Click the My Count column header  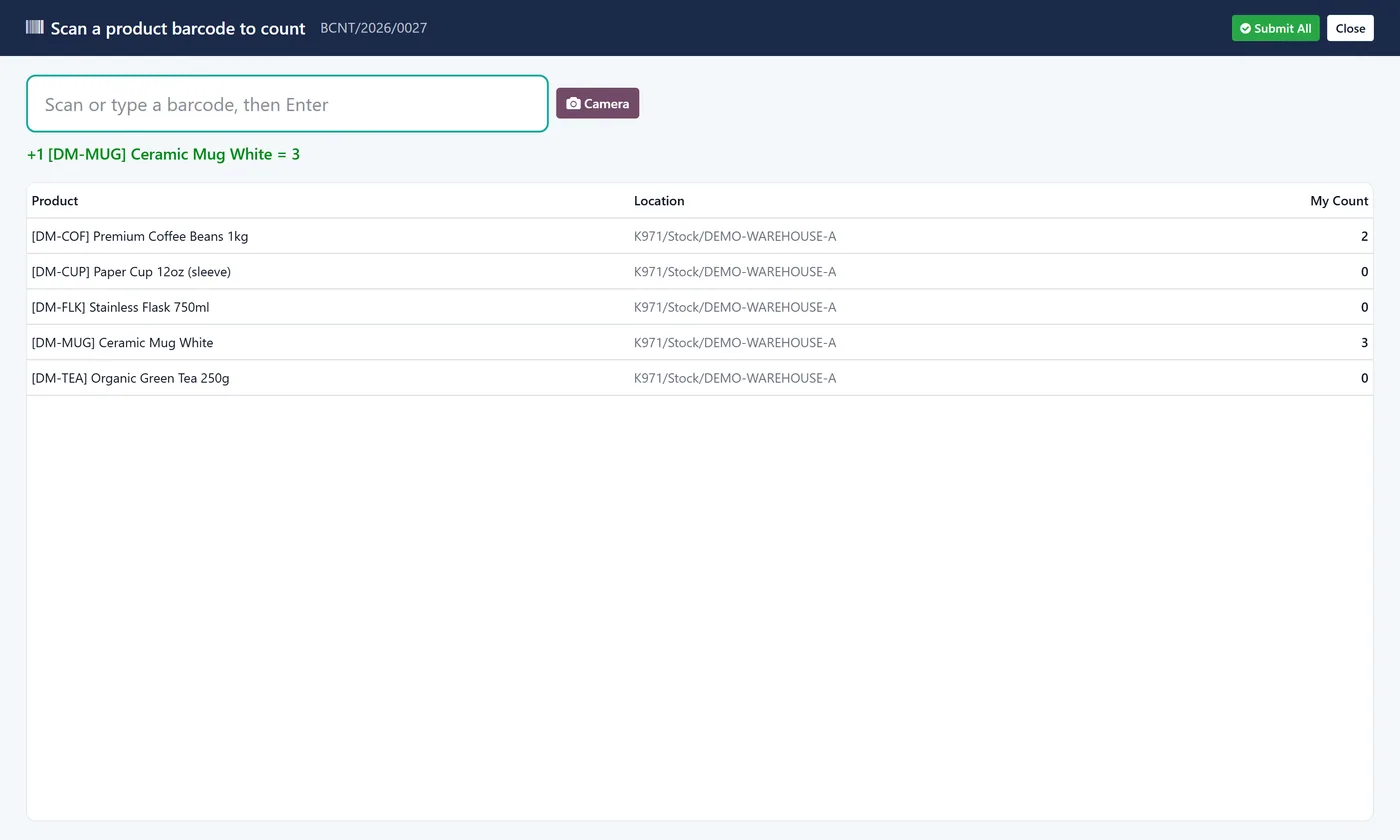click(x=1339, y=201)
